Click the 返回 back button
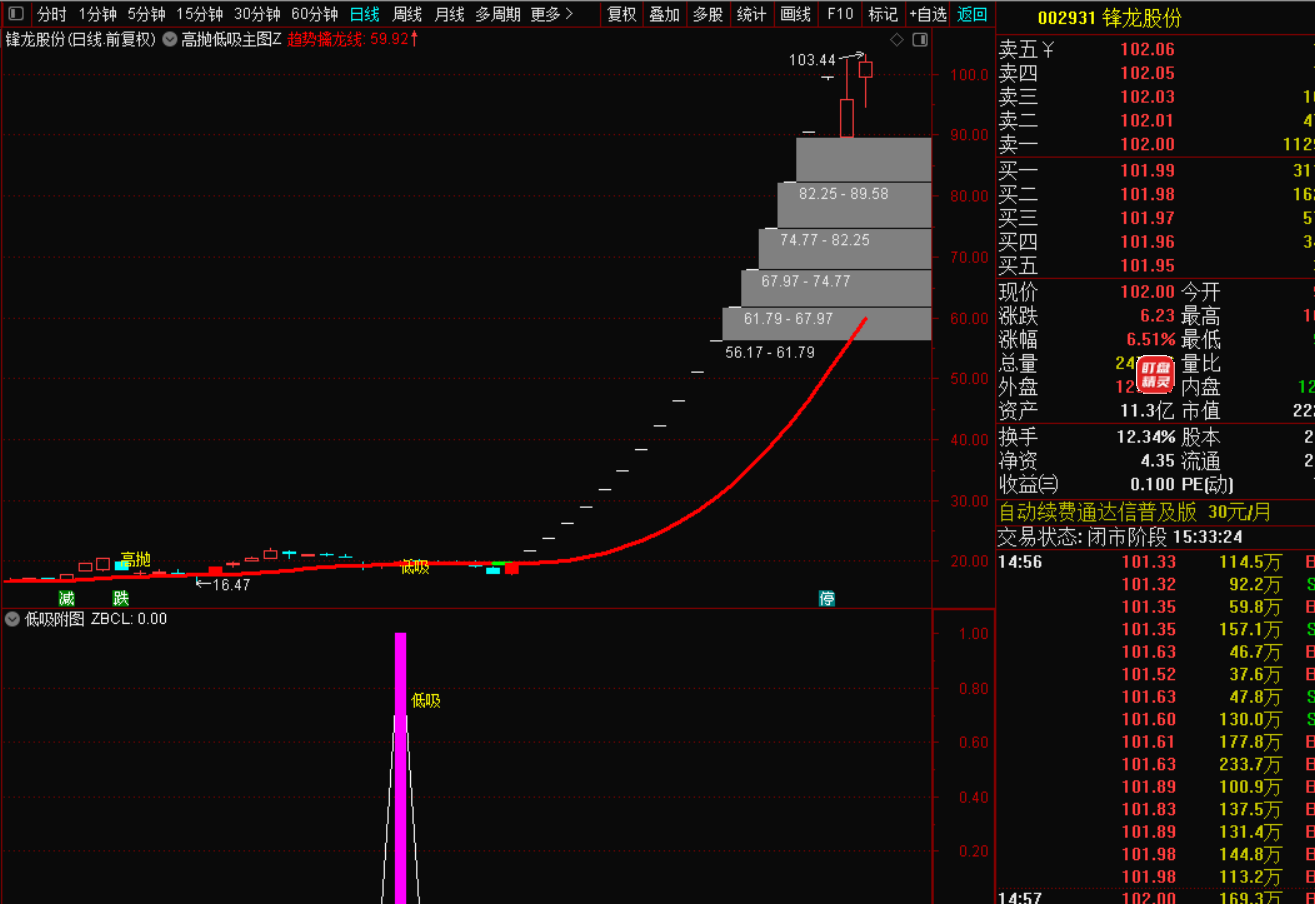Image resolution: width=1315 pixels, height=904 pixels. [x=972, y=14]
